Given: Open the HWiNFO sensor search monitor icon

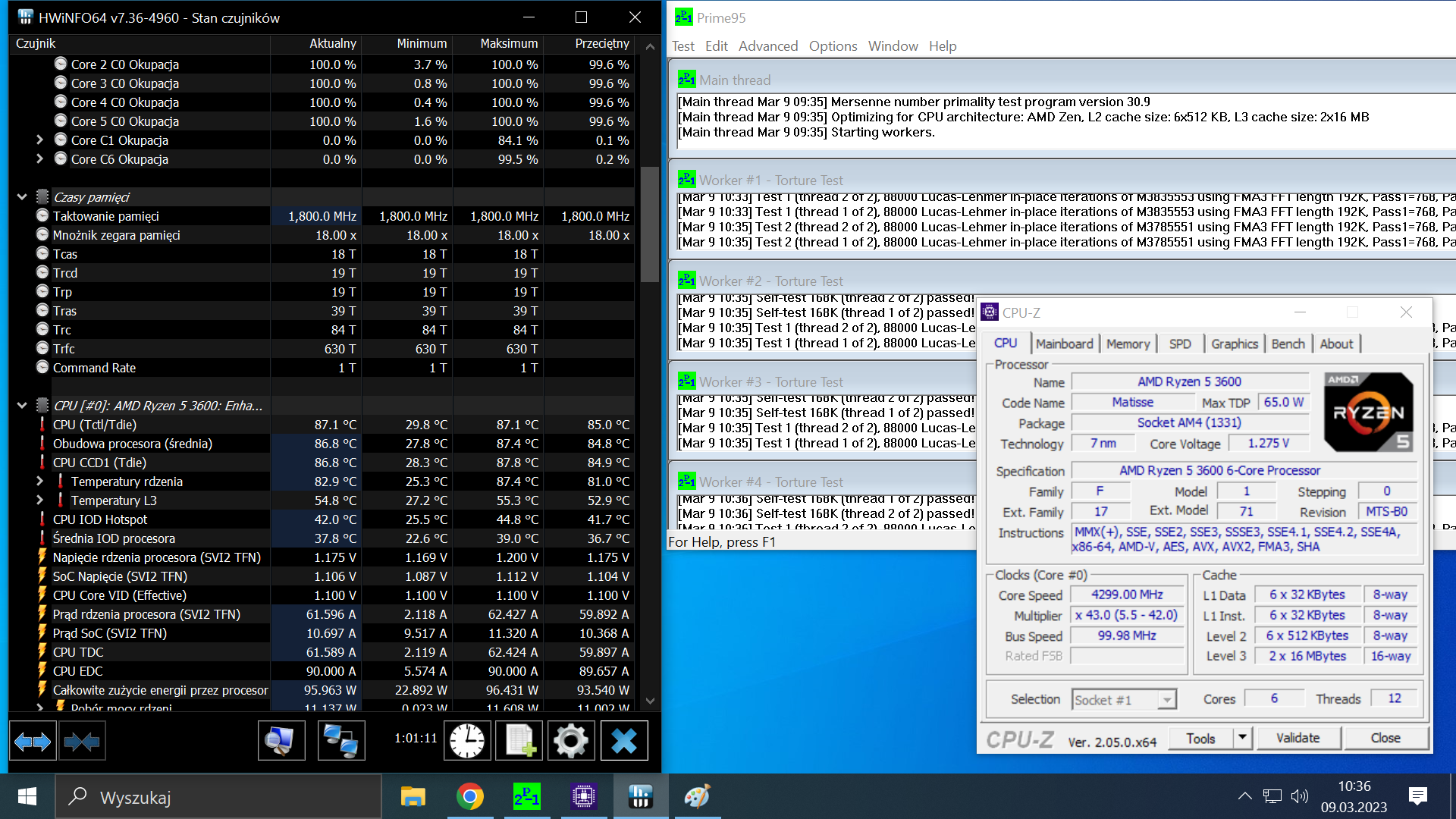Looking at the screenshot, I should point(281,741).
